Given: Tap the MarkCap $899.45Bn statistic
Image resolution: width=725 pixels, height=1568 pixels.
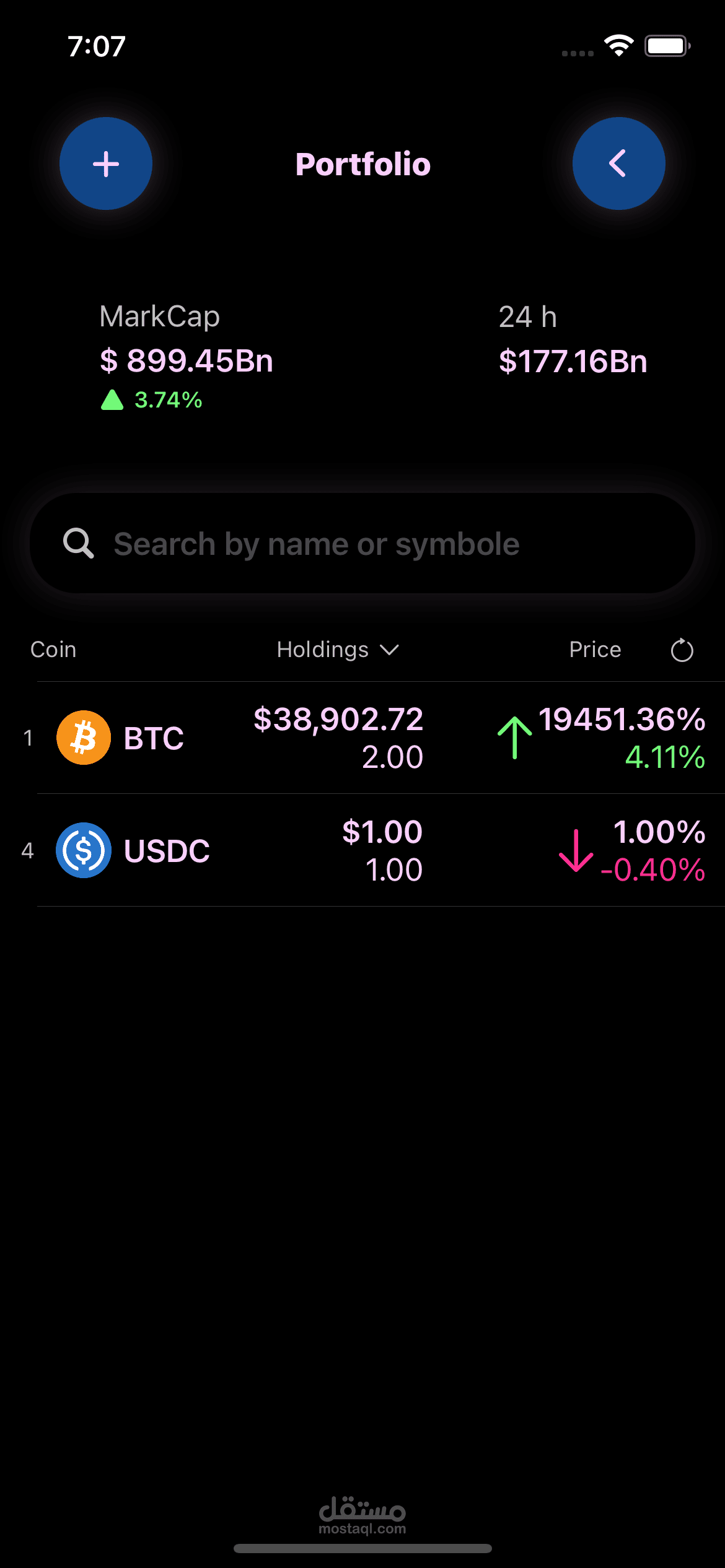Looking at the screenshot, I should point(187,360).
